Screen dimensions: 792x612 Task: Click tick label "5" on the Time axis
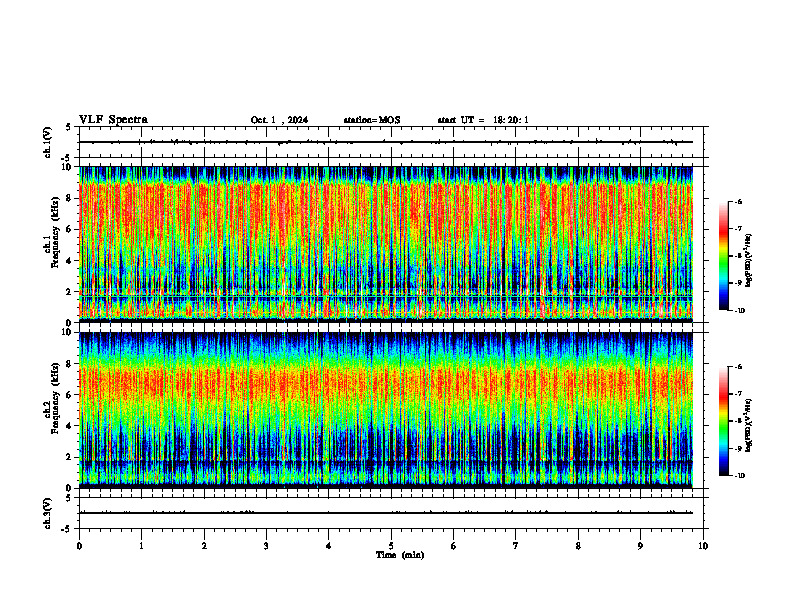click(391, 546)
